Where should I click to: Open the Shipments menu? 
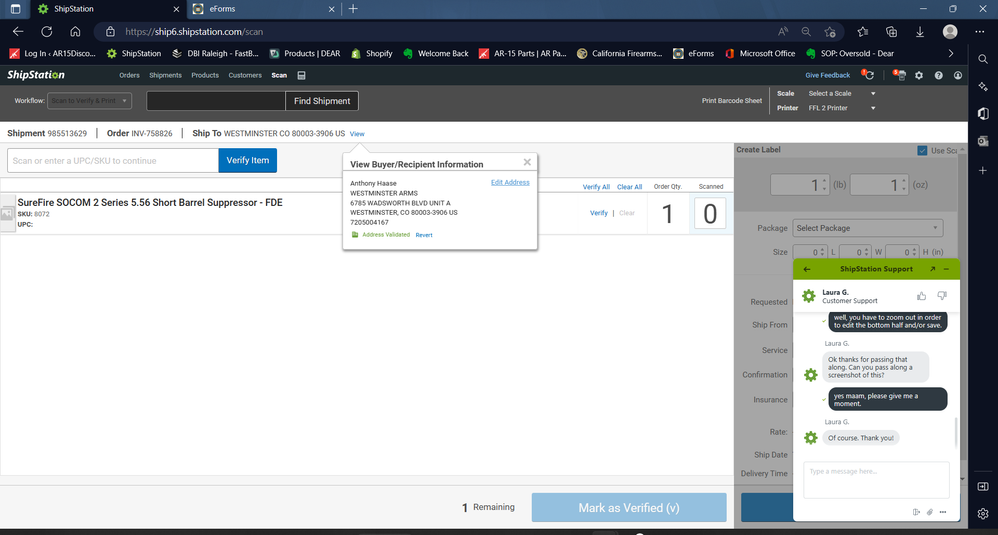point(165,75)
